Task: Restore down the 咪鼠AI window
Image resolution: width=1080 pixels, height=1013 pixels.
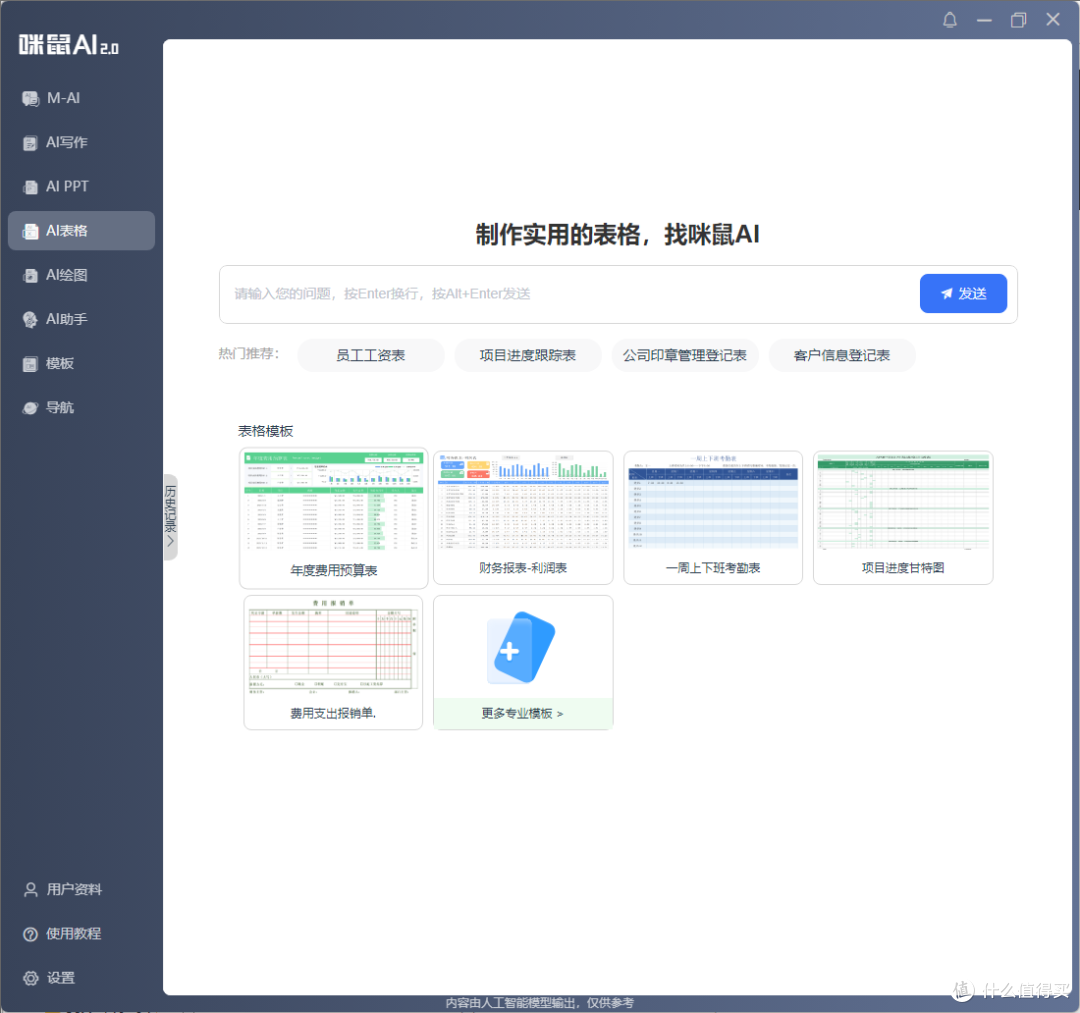Action: (1019, 20)
